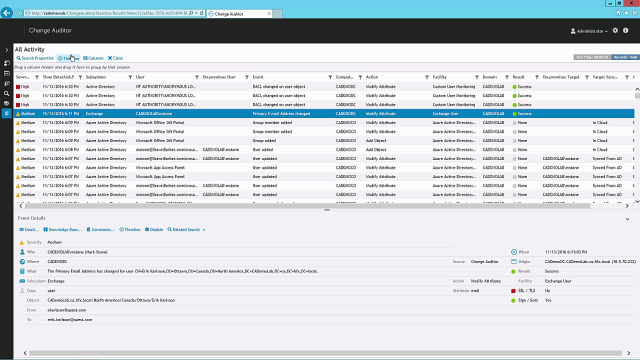
Task: Open the Facility column filter
Action: (x=476, y=77)
